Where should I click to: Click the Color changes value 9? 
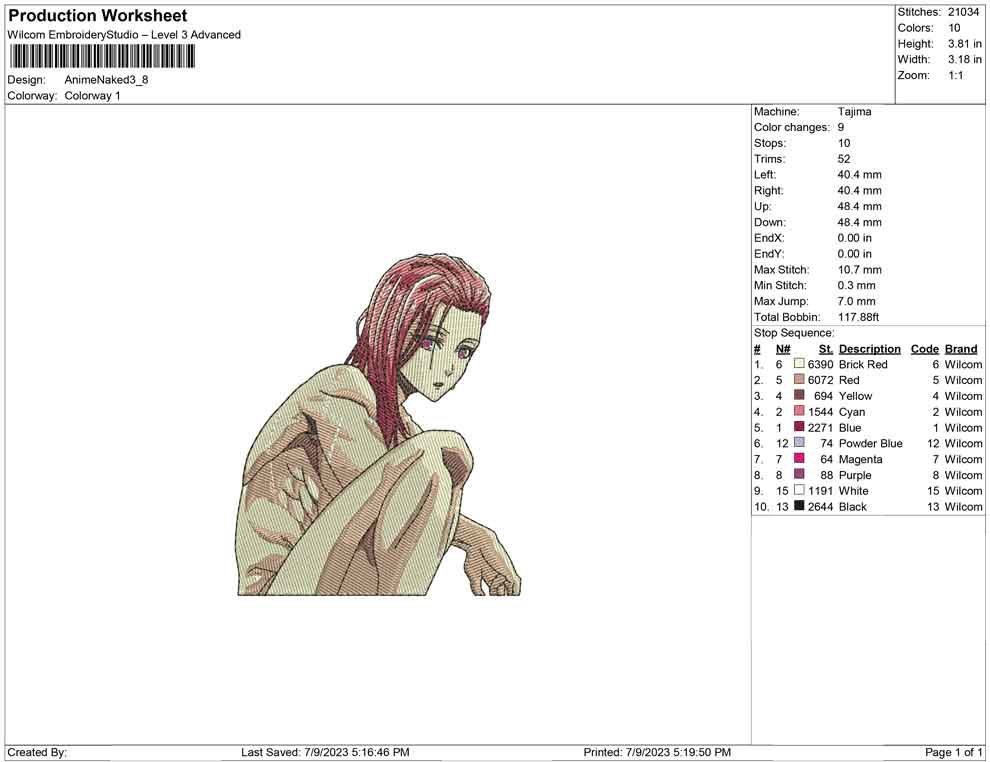click(x=841, y=128)
